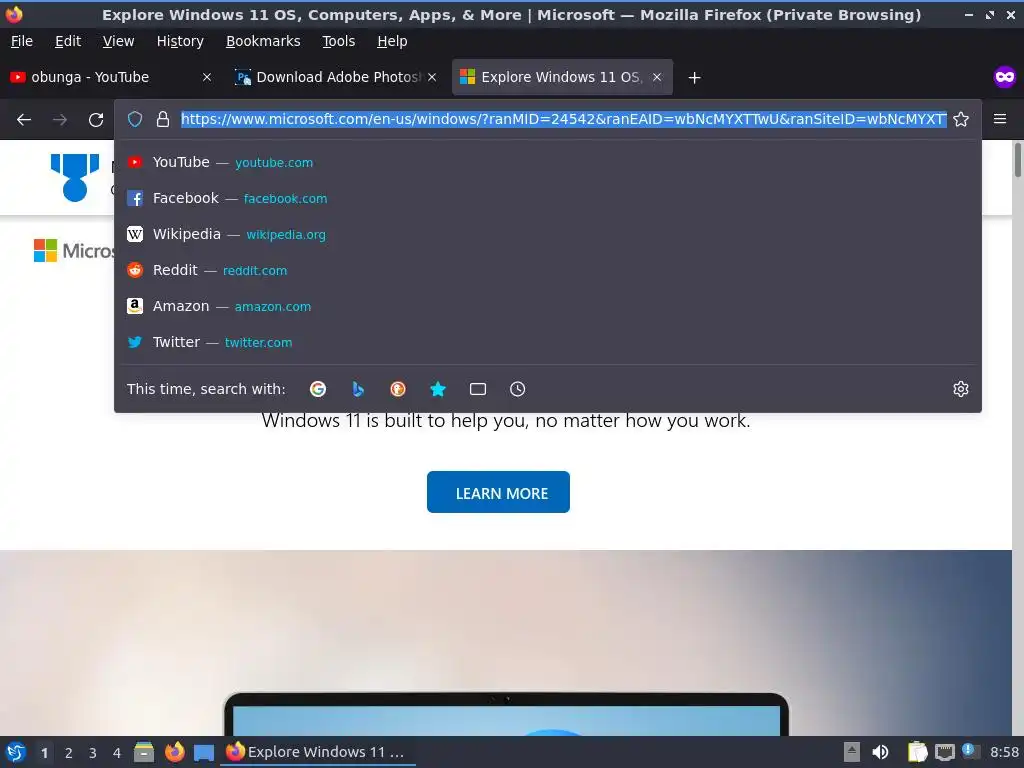Screen dimensions: 1024x768
Task: Click inside the URL address field
Action: point(564,119)
